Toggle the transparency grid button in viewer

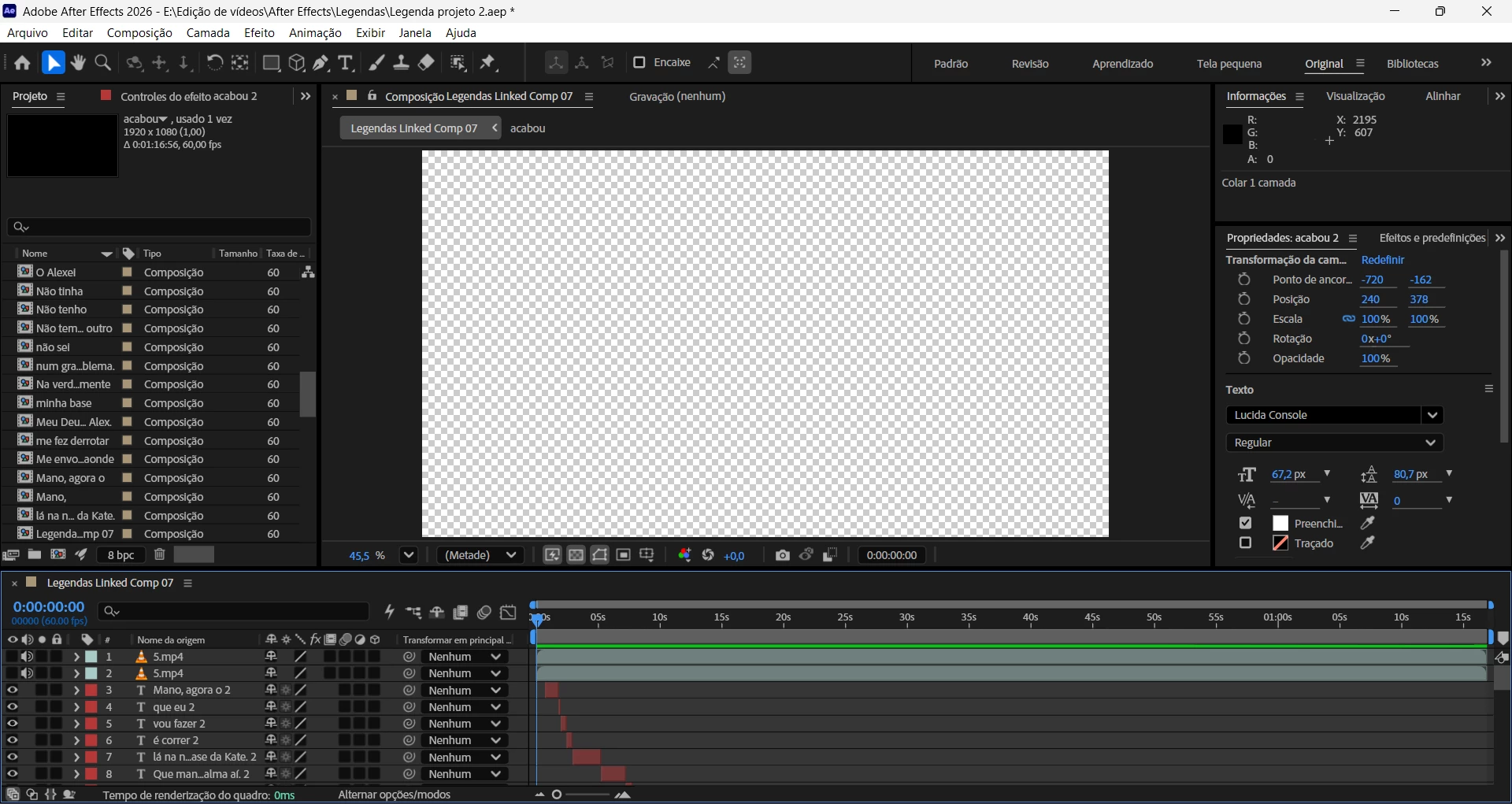click(x=576, y=555)
